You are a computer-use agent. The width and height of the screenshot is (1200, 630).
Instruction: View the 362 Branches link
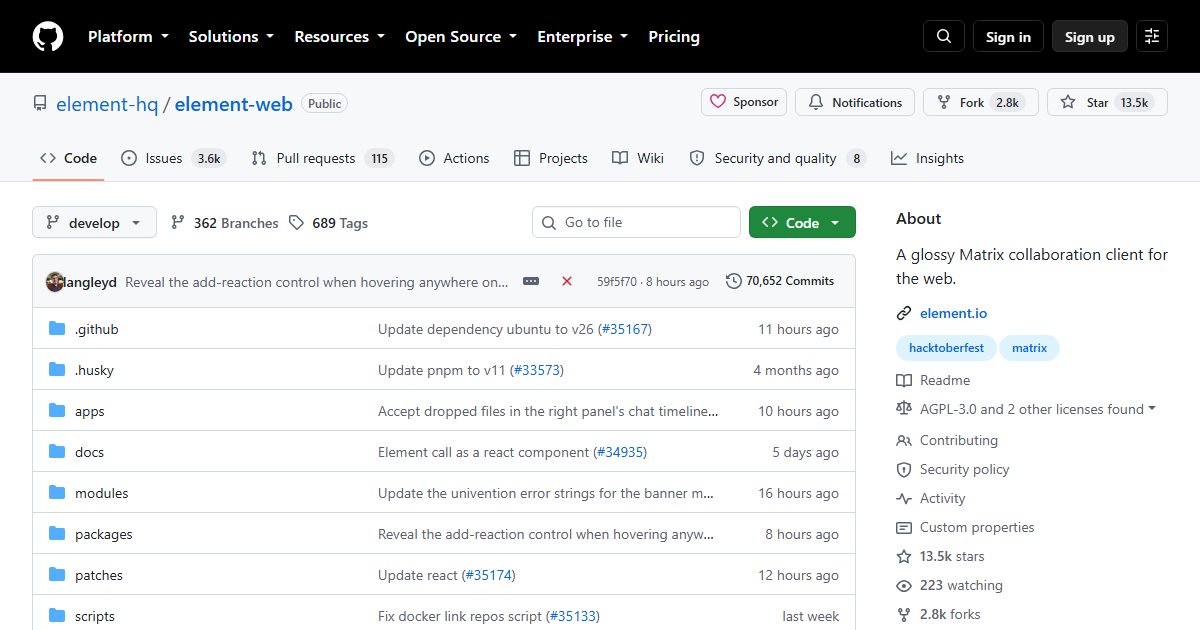click(225, 223)
